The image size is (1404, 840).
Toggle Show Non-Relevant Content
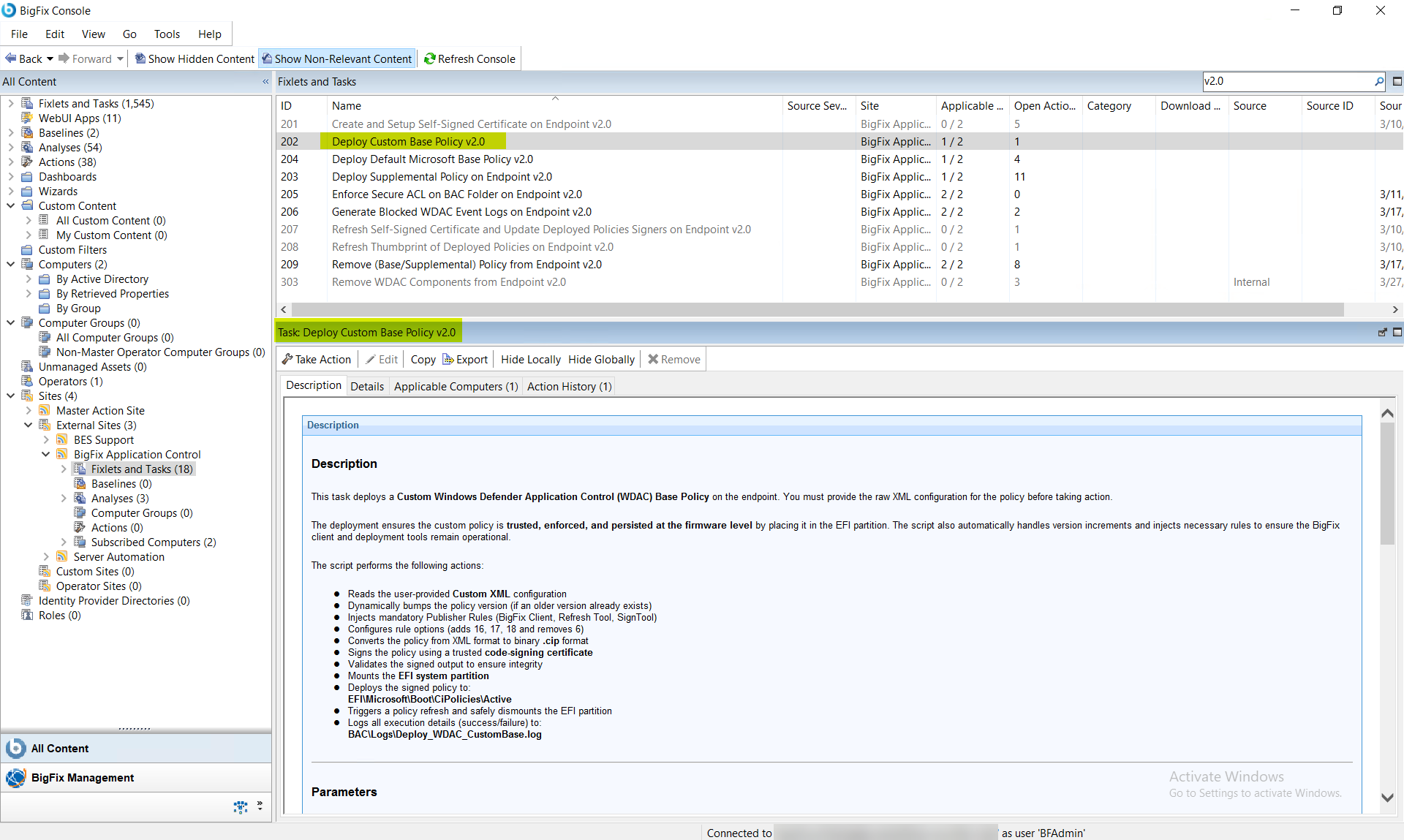(x=336, y=58)
